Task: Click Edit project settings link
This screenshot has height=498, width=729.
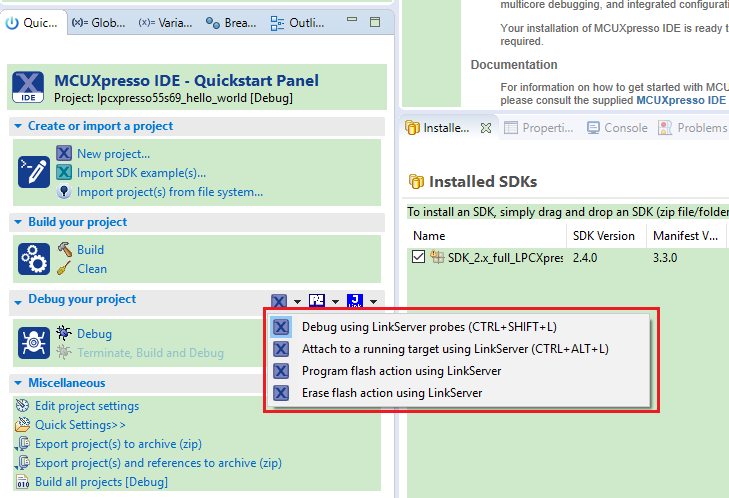Action: (87, 406)
